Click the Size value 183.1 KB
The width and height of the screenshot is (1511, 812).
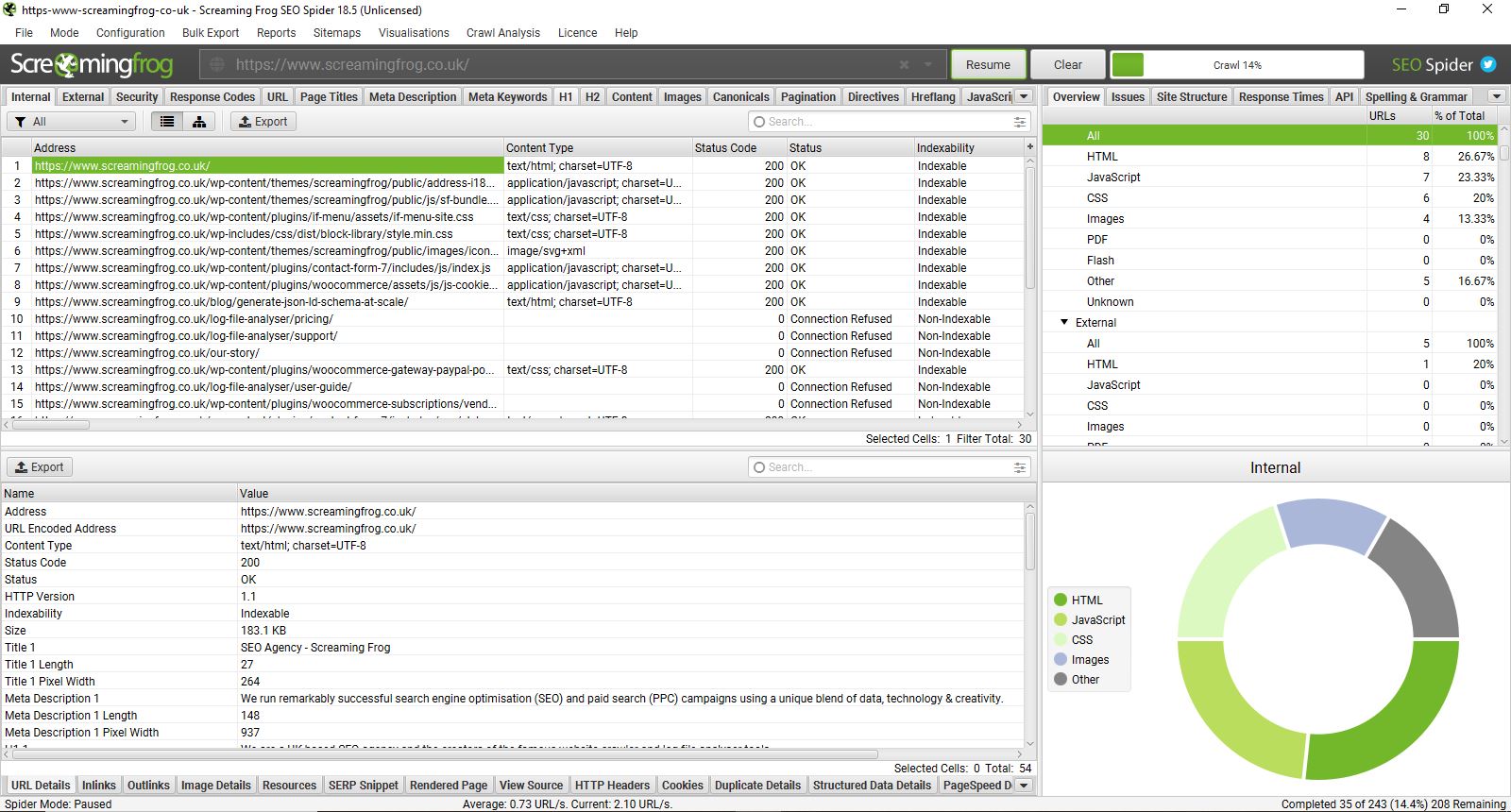(263, 631)
